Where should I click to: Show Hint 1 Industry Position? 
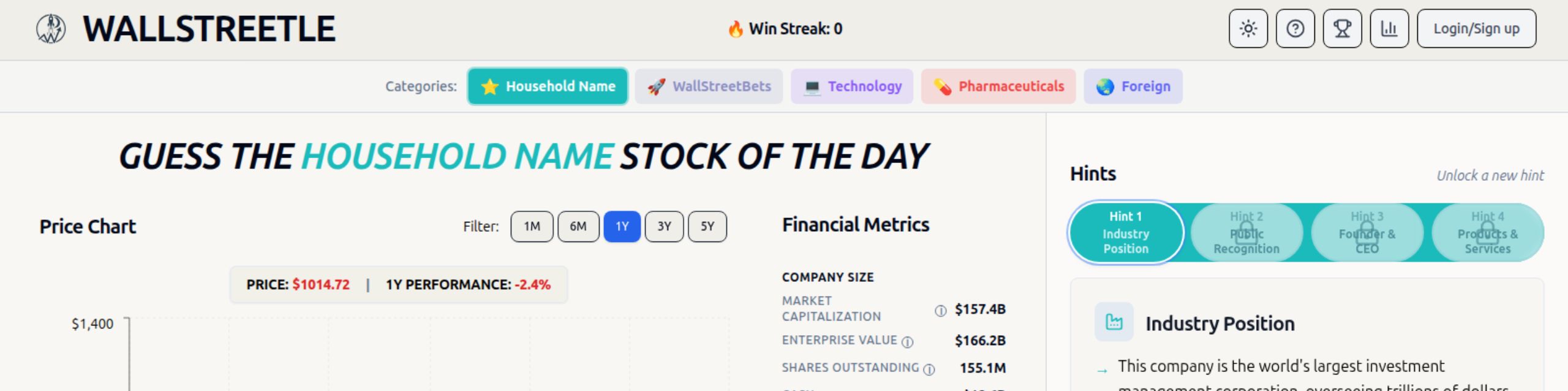(1126, 233)
